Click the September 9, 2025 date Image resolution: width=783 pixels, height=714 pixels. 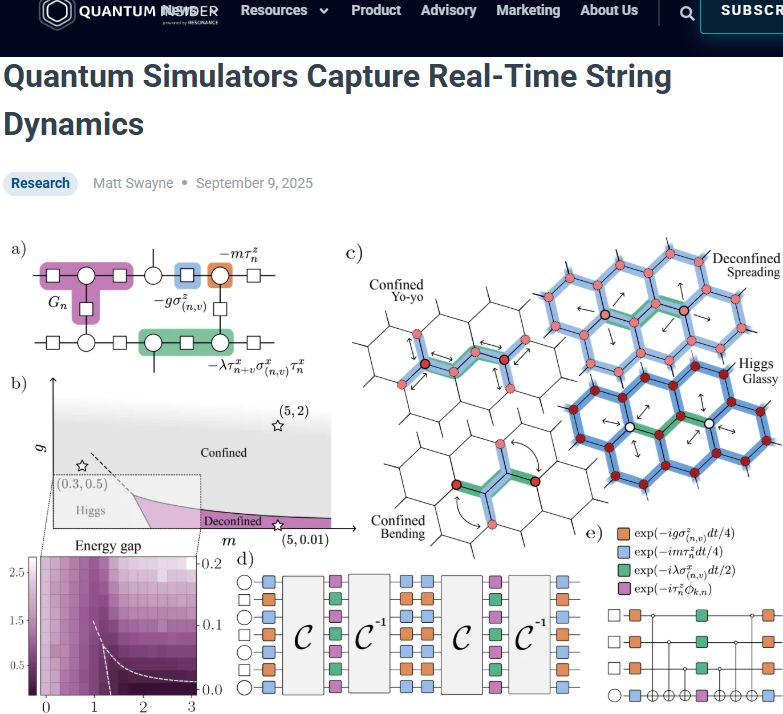254,183
